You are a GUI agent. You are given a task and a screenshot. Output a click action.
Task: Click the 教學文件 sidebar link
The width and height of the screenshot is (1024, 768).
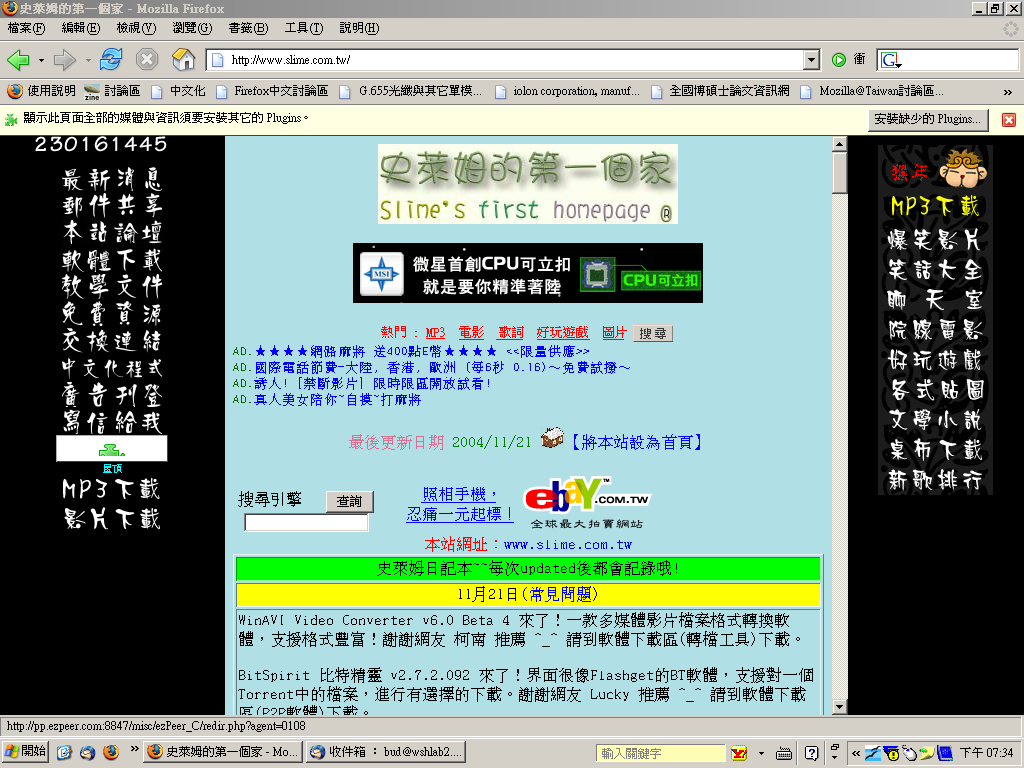[112, 287]
